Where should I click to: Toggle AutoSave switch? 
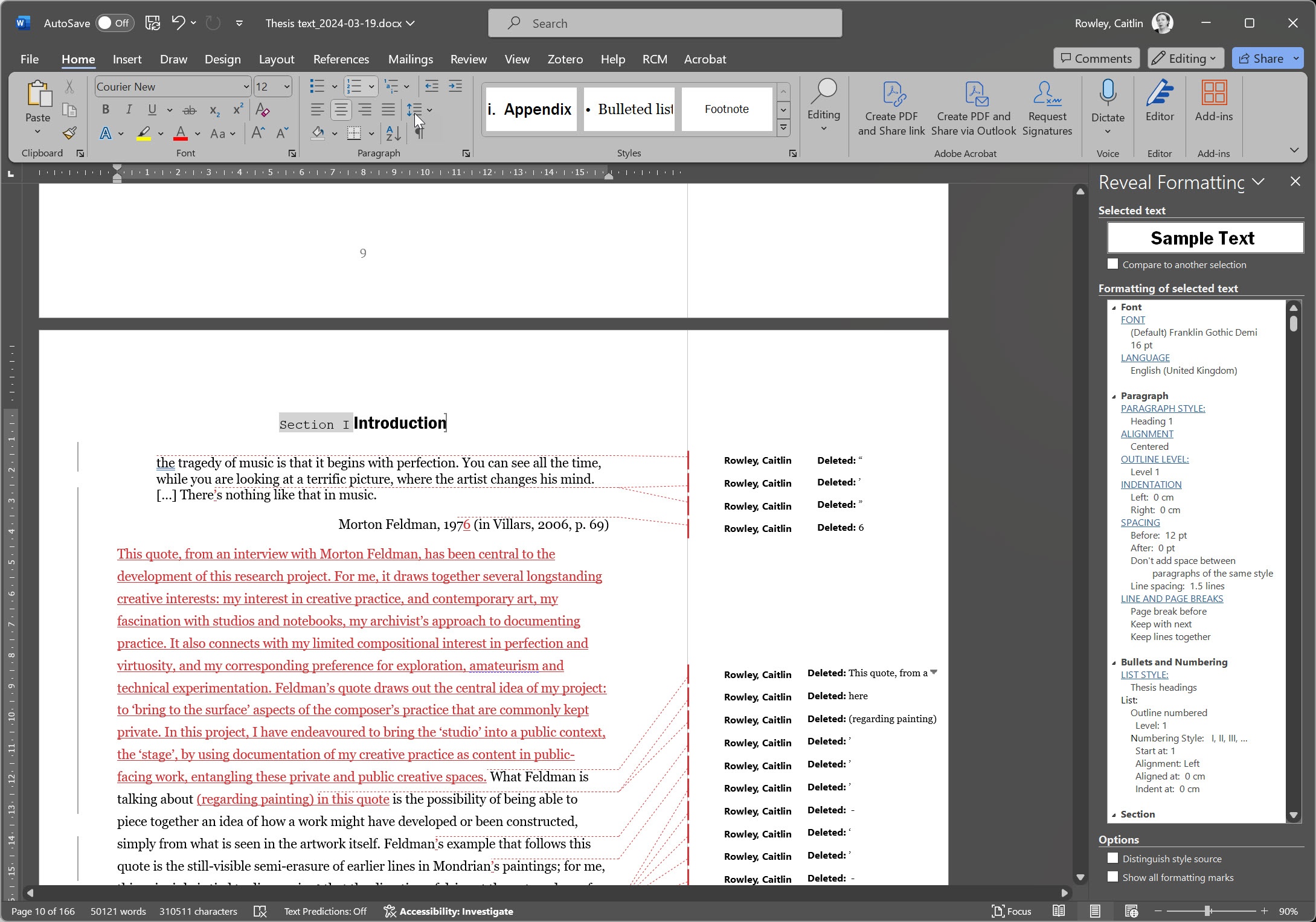pos(115,23)
